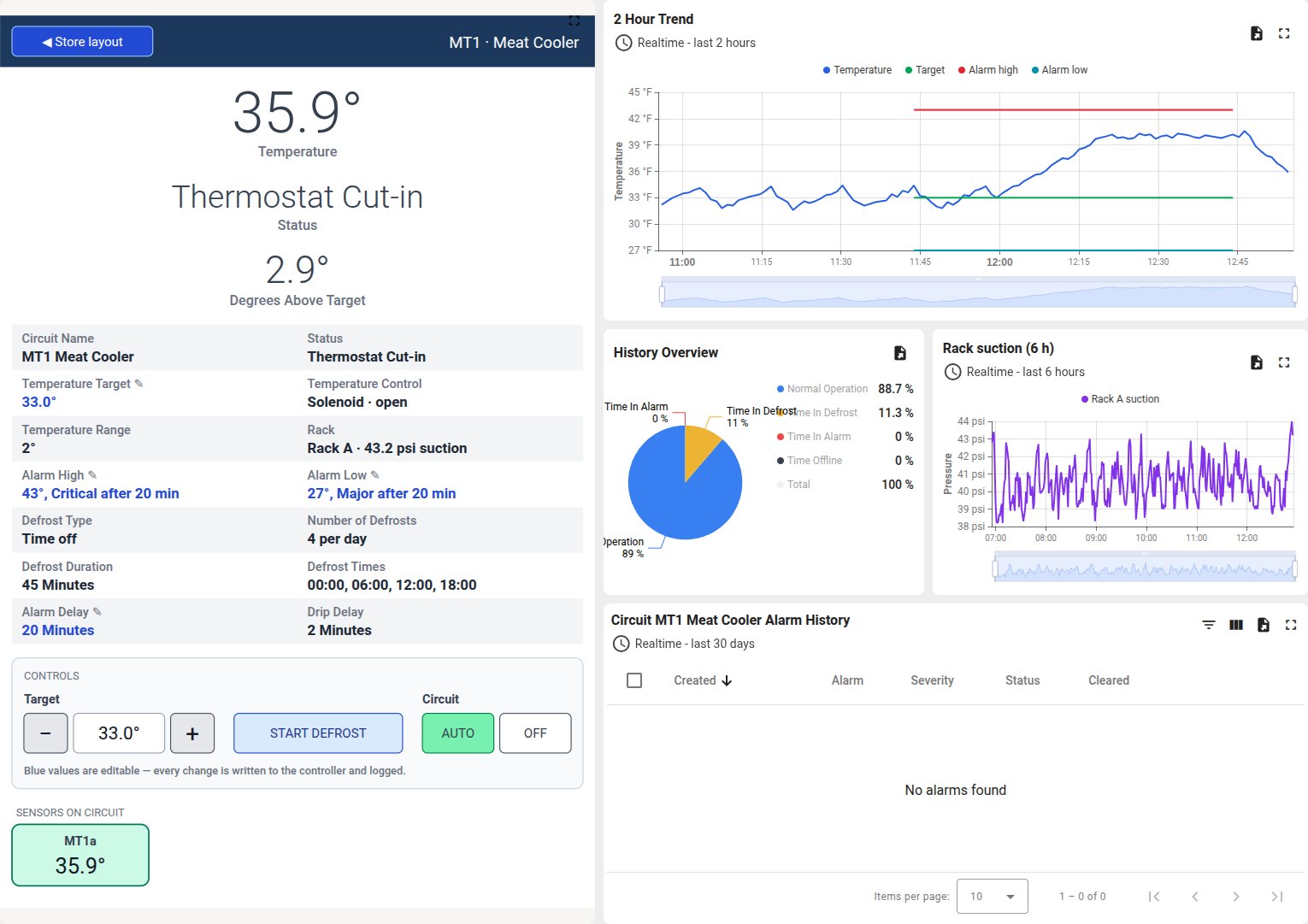Toggle the Target series in the trend legend

click(x=925, y=70)
